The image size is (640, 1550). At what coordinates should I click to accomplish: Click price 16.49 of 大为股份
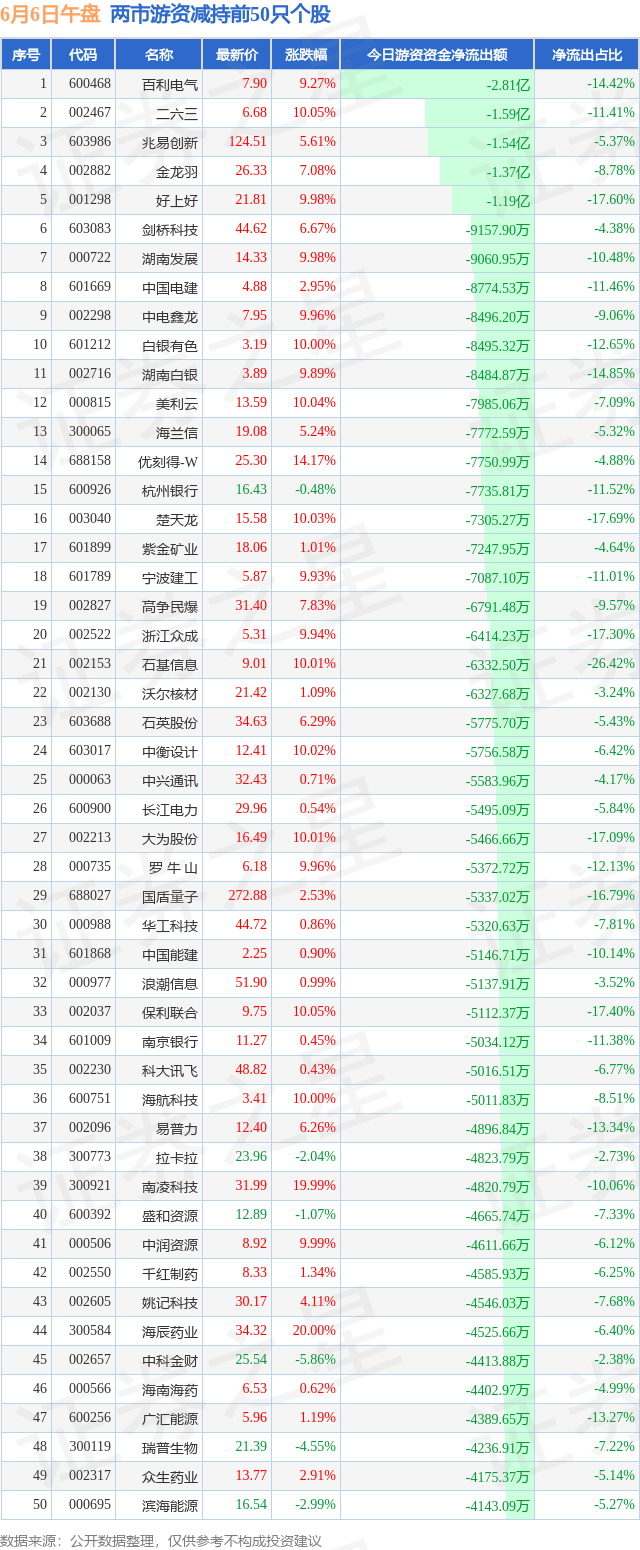pyautogui.click(x=250, y=838)
